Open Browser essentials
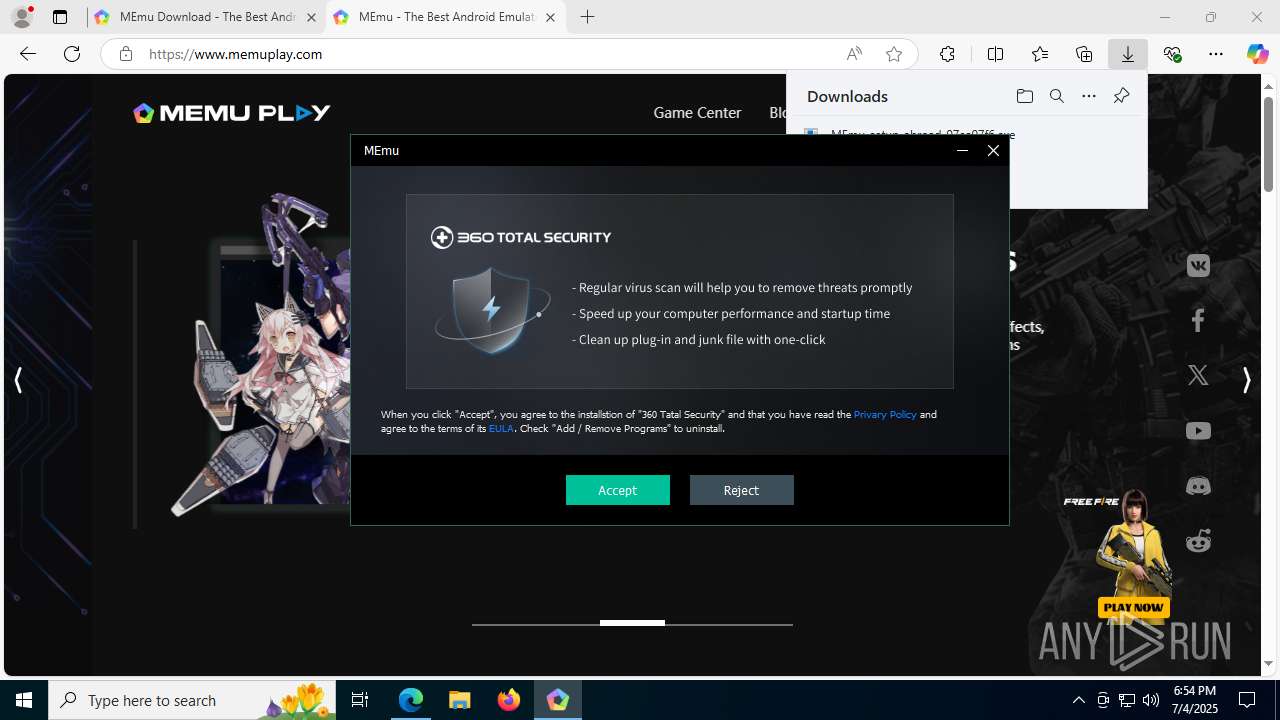1280x720 pixels. coord(1172,54)
